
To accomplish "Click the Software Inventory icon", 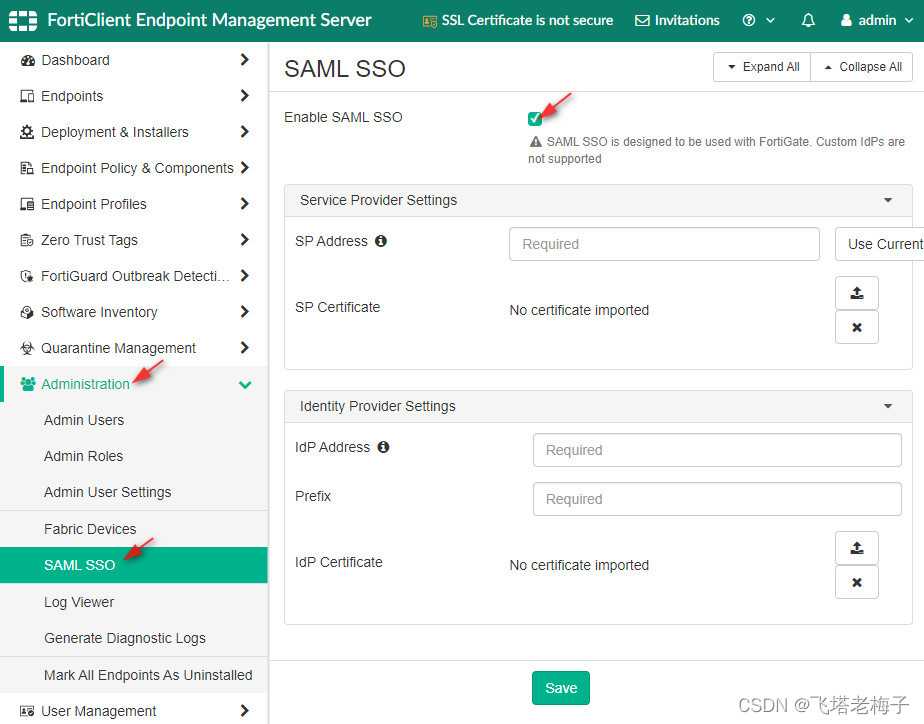I will 27,312.
